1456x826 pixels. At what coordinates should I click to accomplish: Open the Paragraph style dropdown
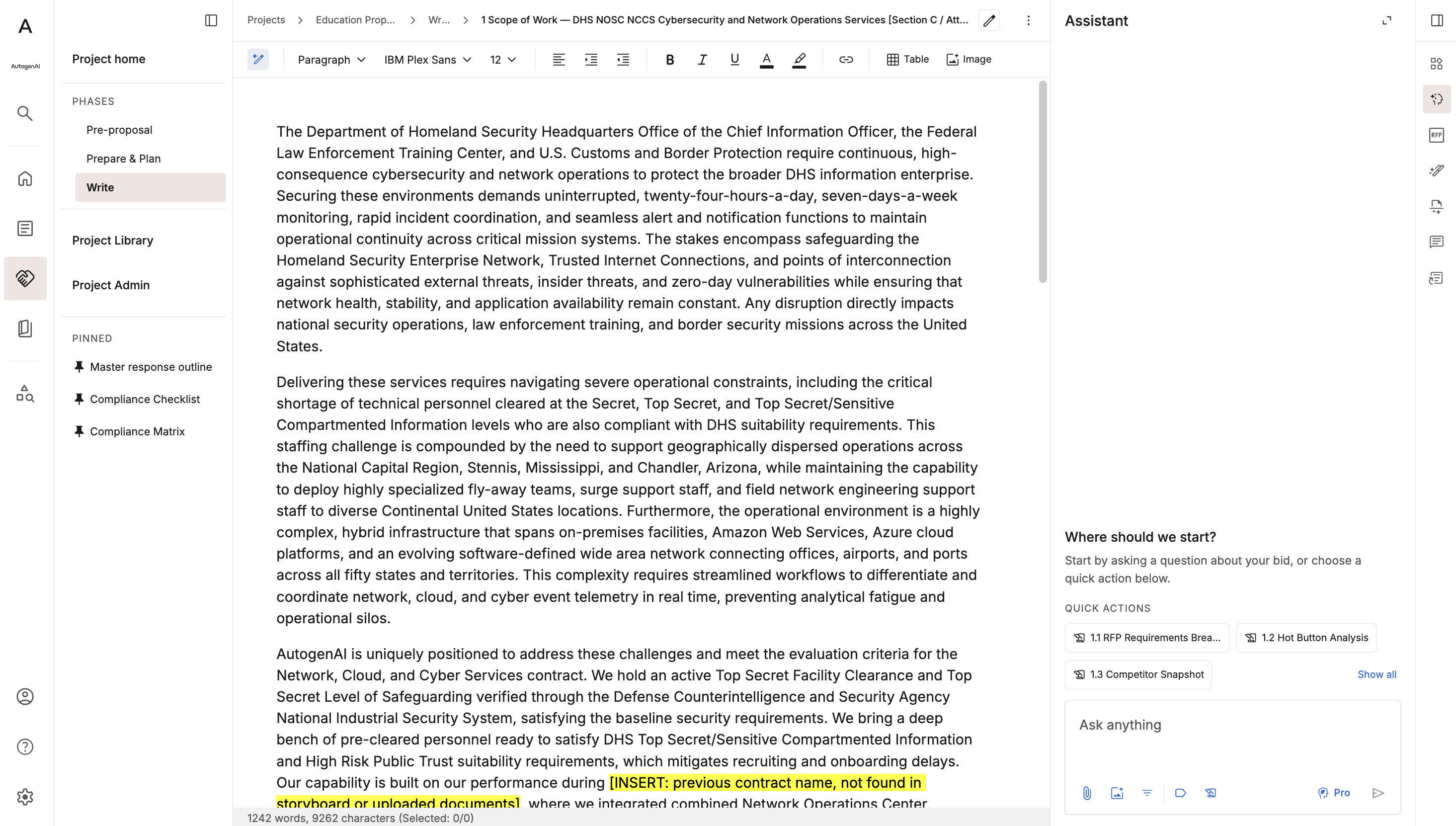(x=331, y=60)
